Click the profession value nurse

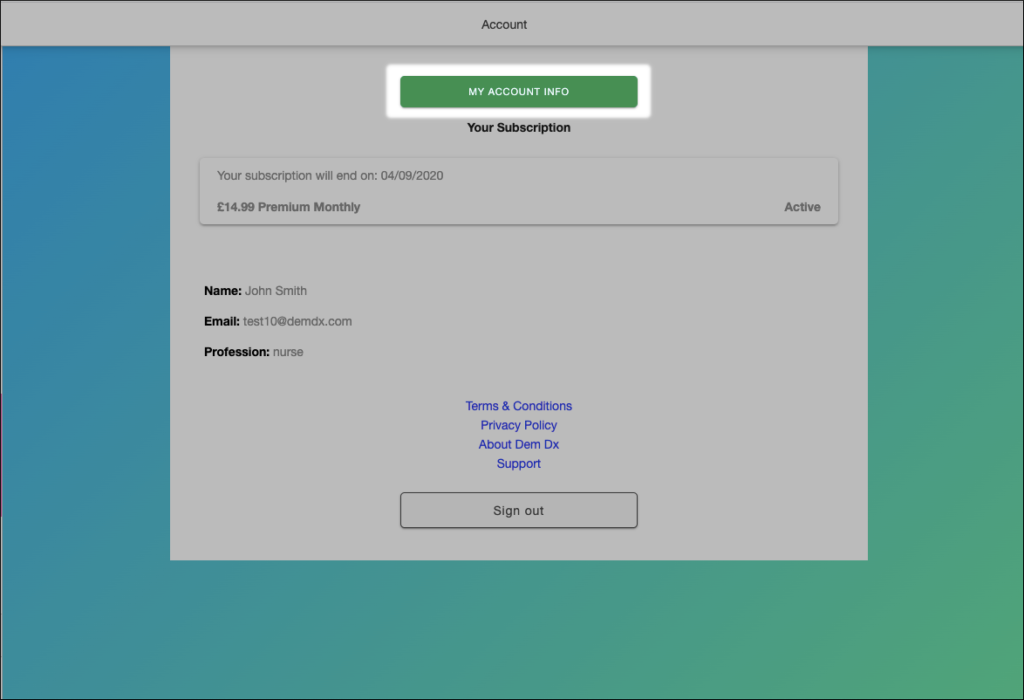coord(288,352)
